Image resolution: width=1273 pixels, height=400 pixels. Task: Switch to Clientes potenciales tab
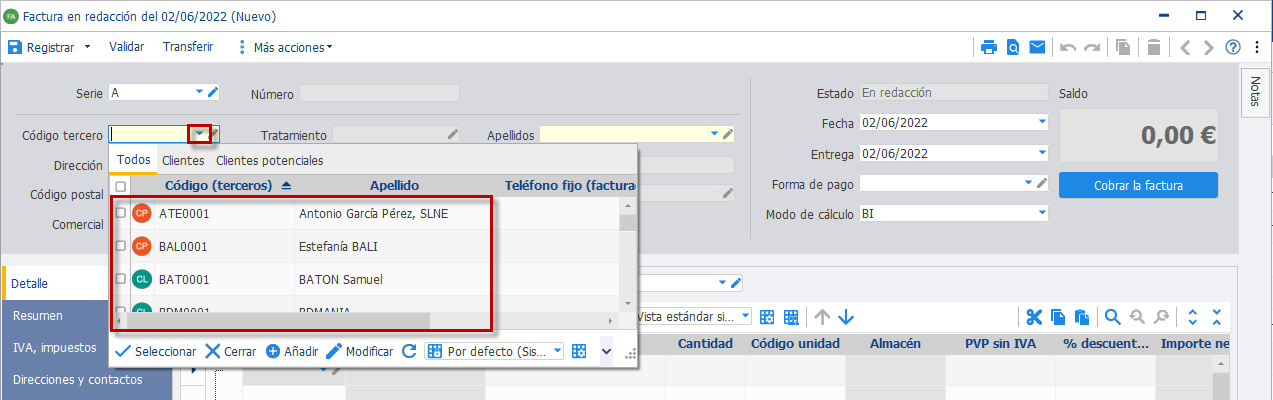pyautogui.click(x=270, y=160)
